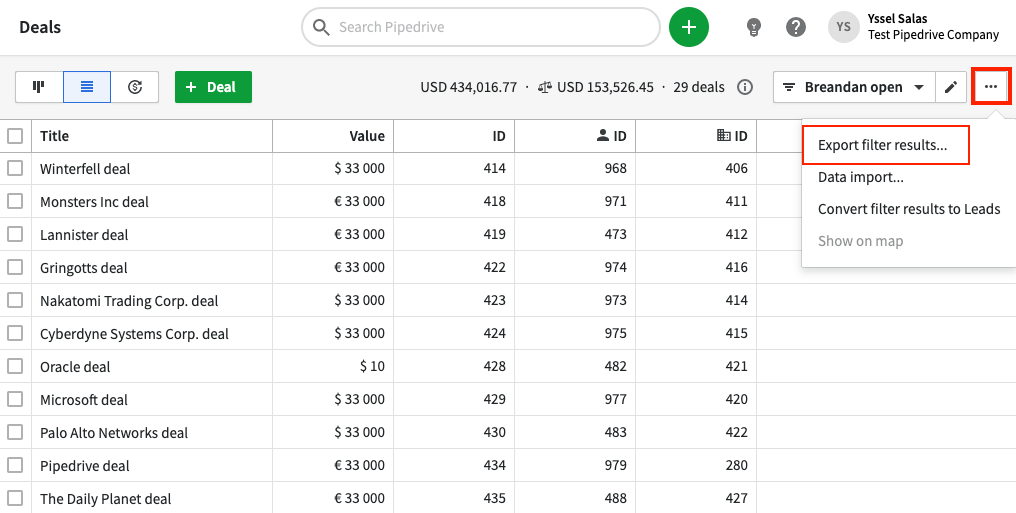The width and height of the screenshot is (1016, 513).
Task: Open the Oracle deal link
Action: pyautogui.click(x=75, y=367)
